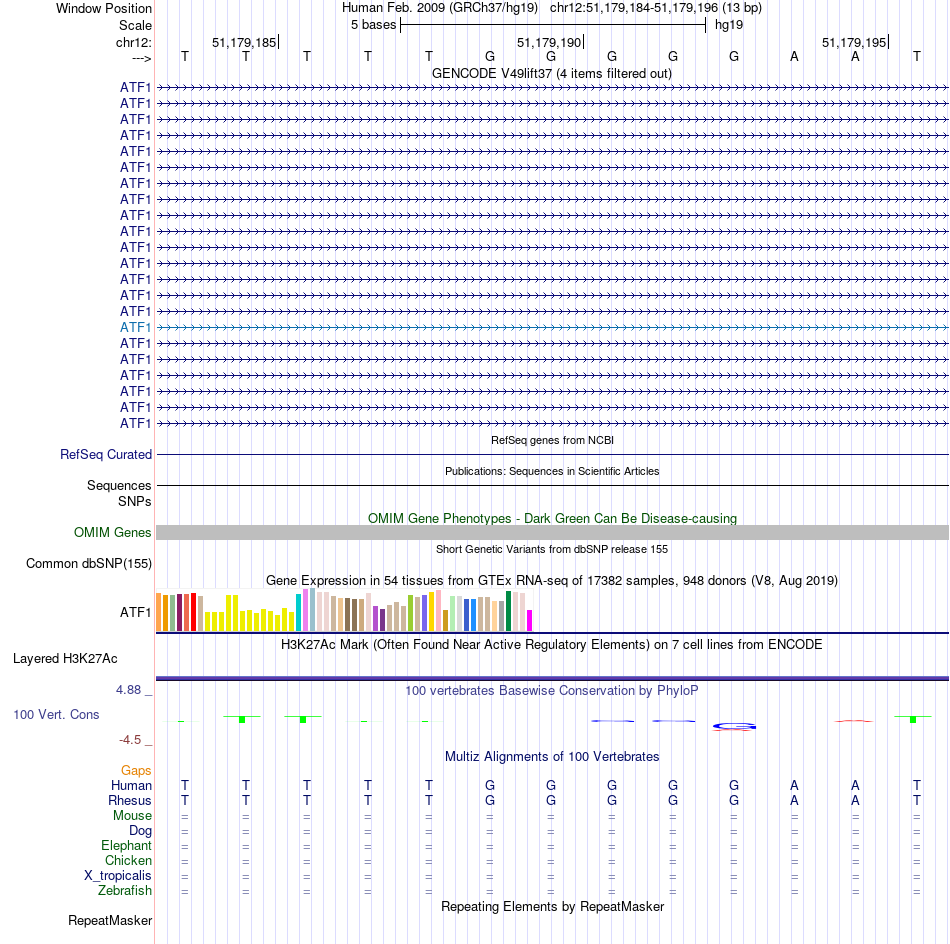Click the Human species label

(131, 785)
